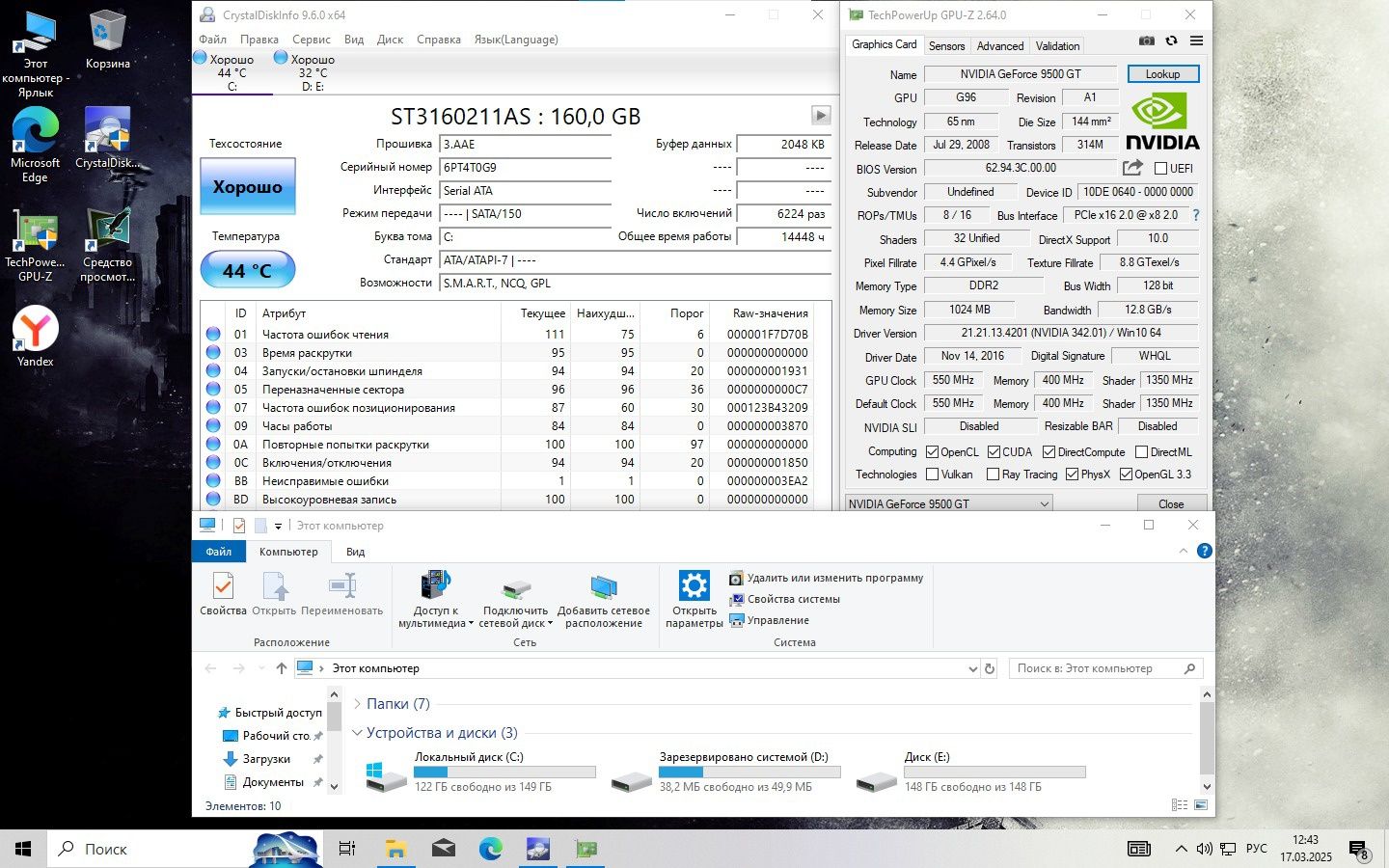Open address bar history dropdown

click(972, 668)
